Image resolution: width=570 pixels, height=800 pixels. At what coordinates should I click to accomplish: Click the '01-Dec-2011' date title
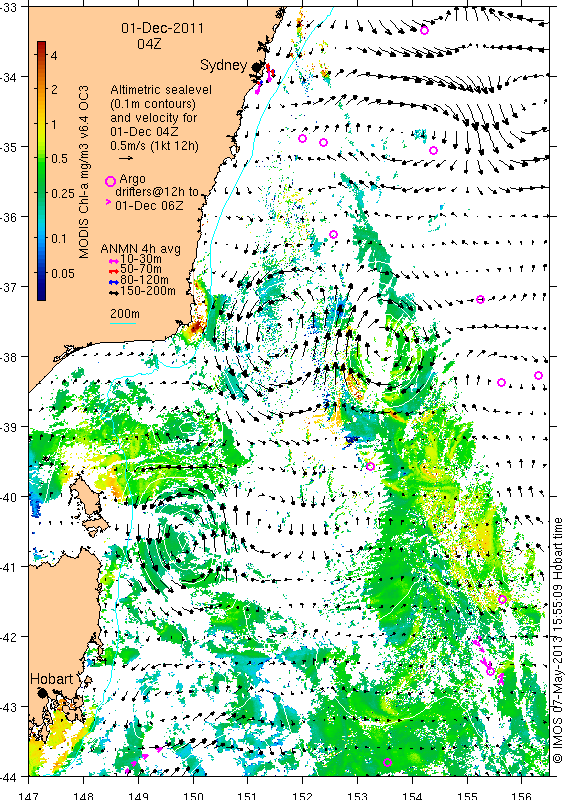[x=162, y=28]
